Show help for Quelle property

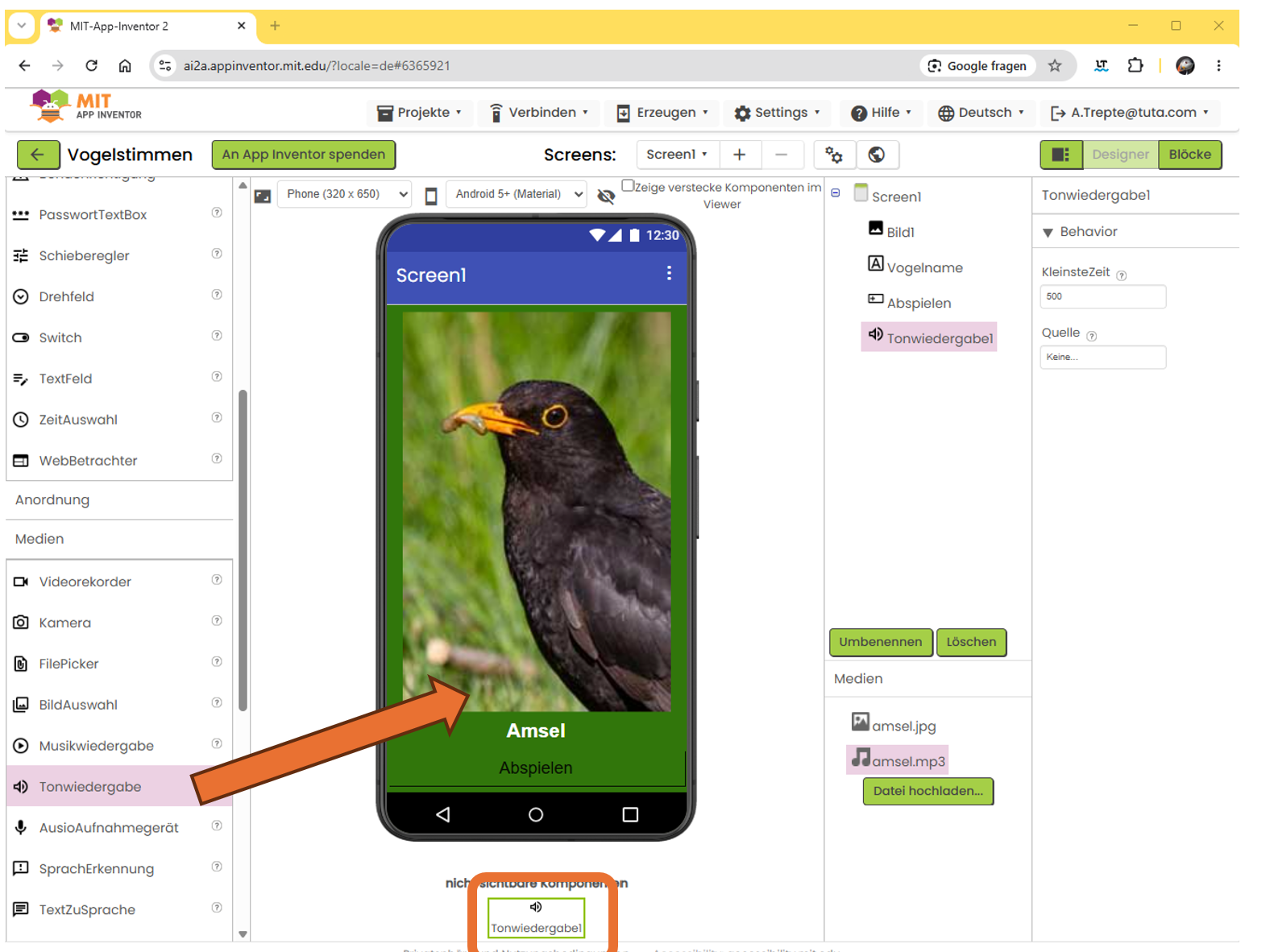click(x=1092, y=336)
